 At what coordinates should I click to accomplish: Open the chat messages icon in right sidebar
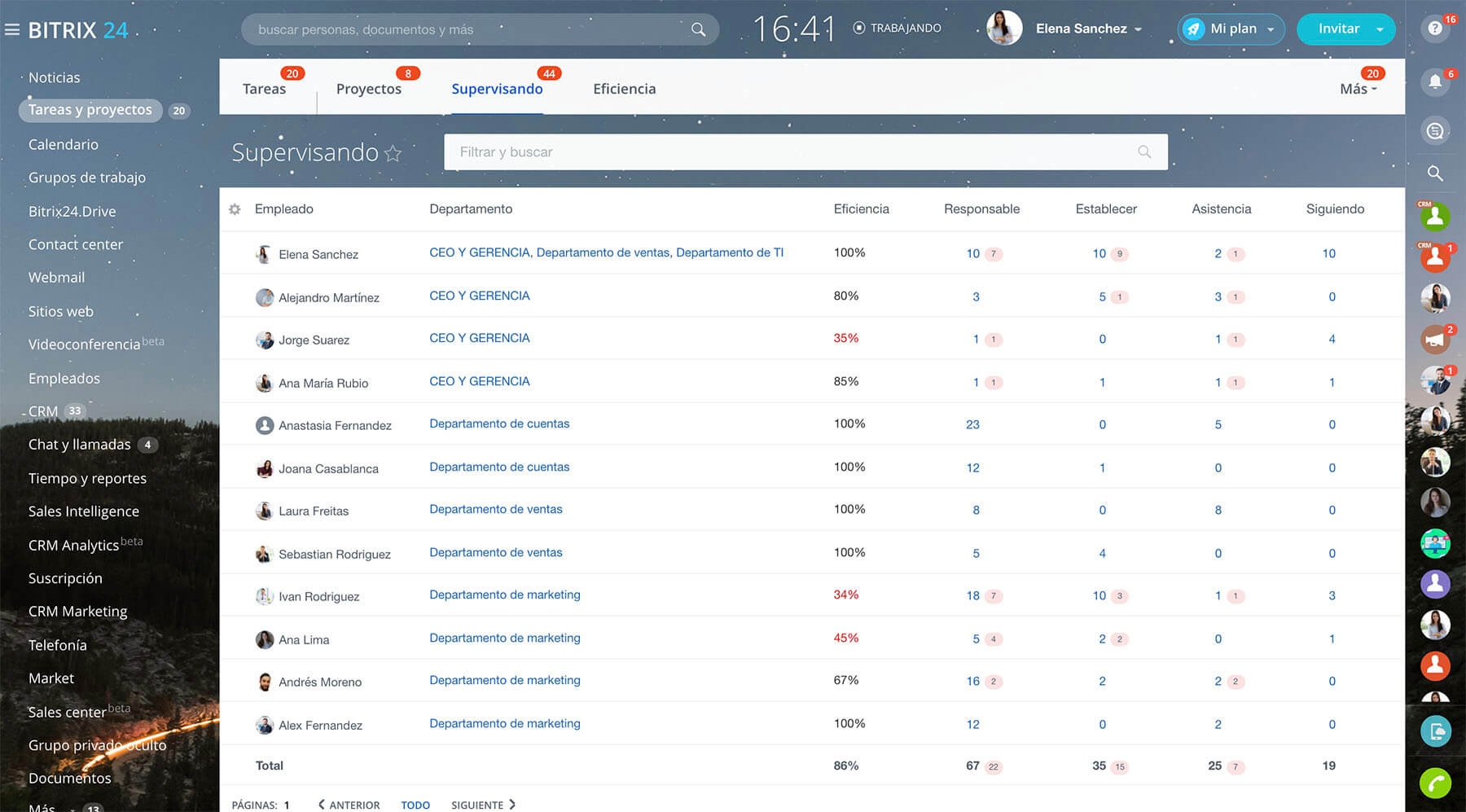pyautogui.click(x=1434, y=130)
